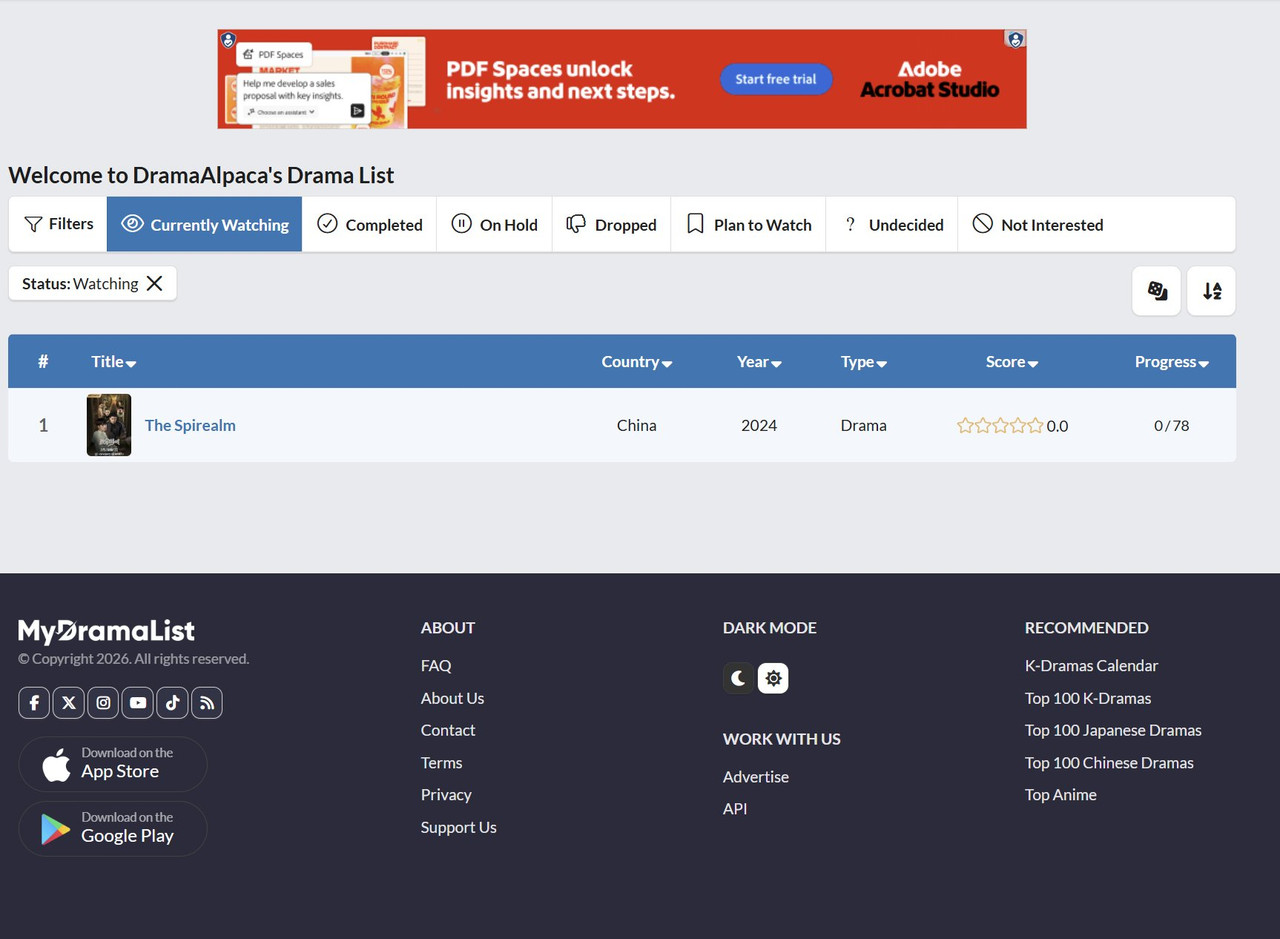
Task: Open the Advertise link
Action: click(x=756, y=776)
